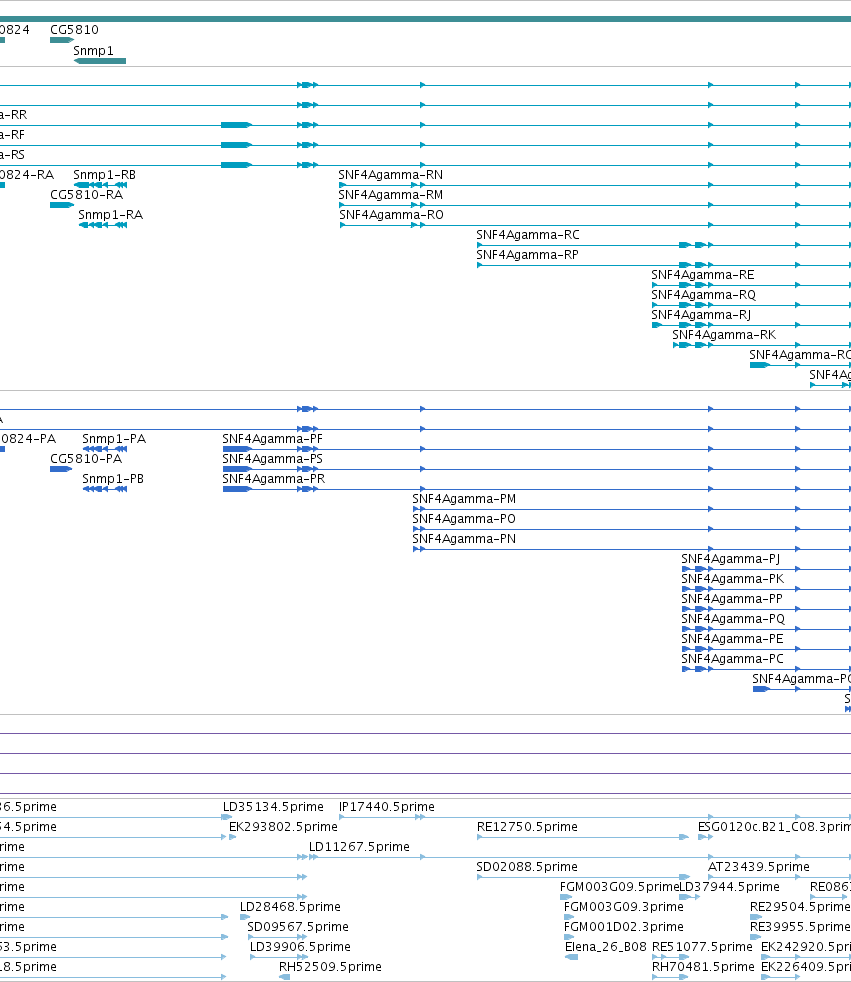Click SNF4Agamma-RM transcript label
The image size is (851, 982).
click(x=391, y=195)
